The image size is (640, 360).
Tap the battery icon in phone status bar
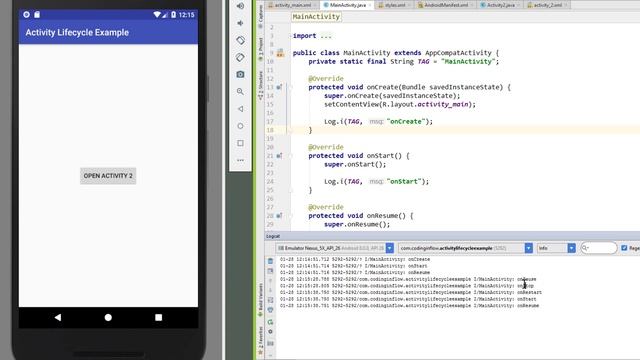[173, 15]
